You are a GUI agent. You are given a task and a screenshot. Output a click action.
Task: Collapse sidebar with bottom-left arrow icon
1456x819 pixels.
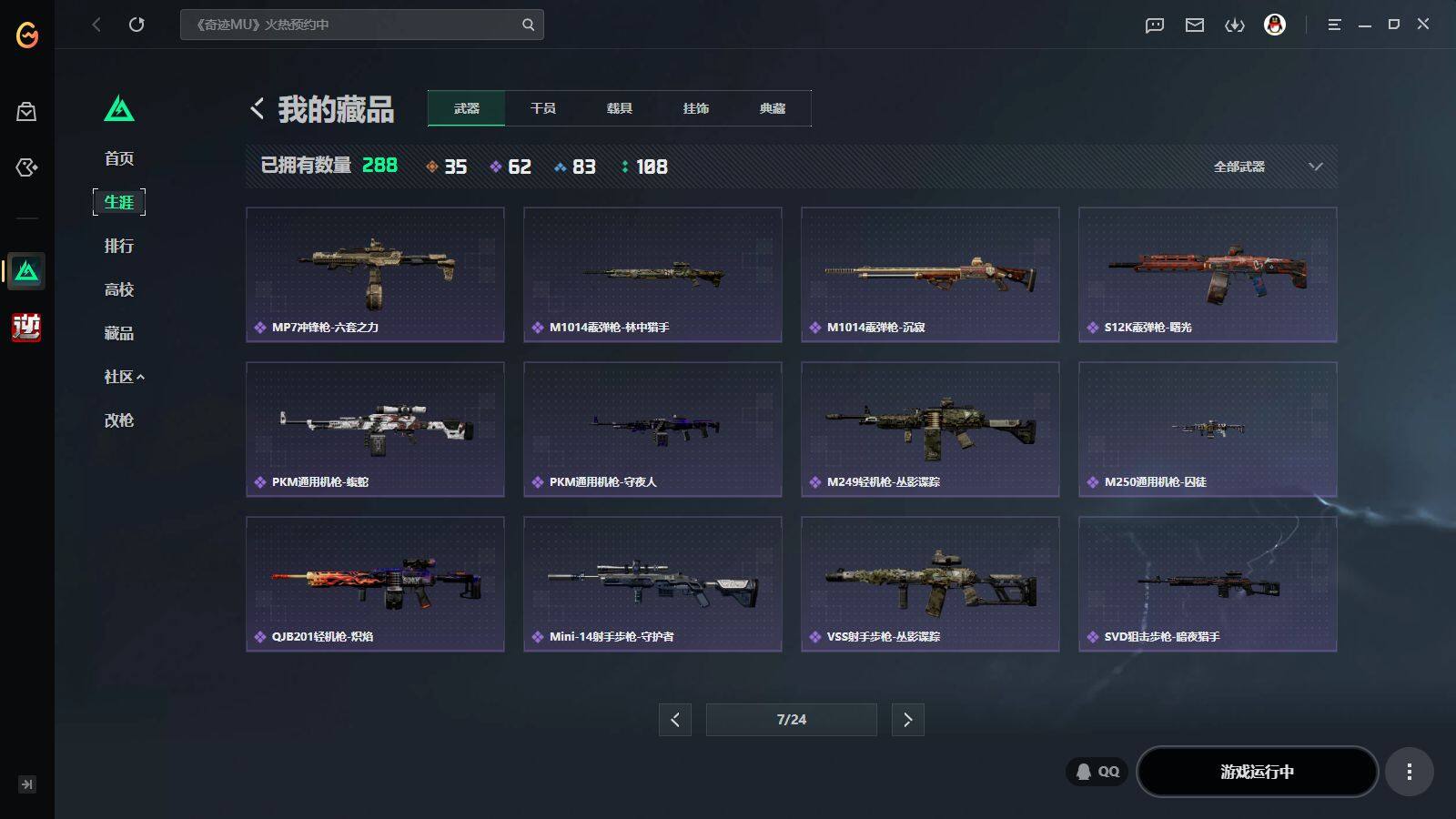point(27,784)
